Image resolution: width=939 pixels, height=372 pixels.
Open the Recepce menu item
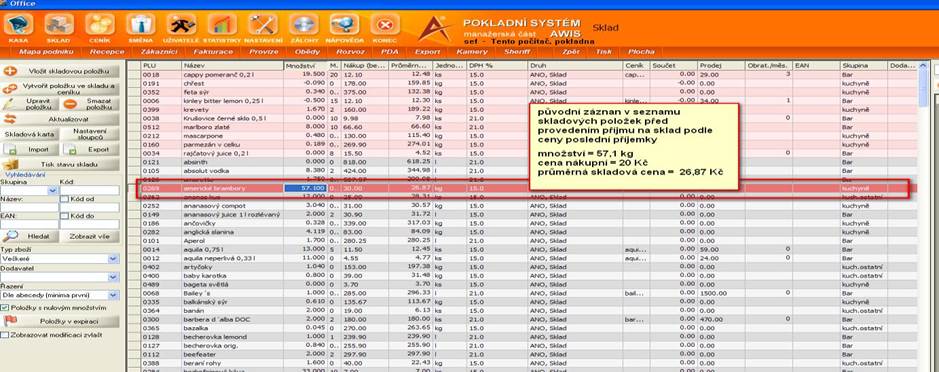[107, 52]
